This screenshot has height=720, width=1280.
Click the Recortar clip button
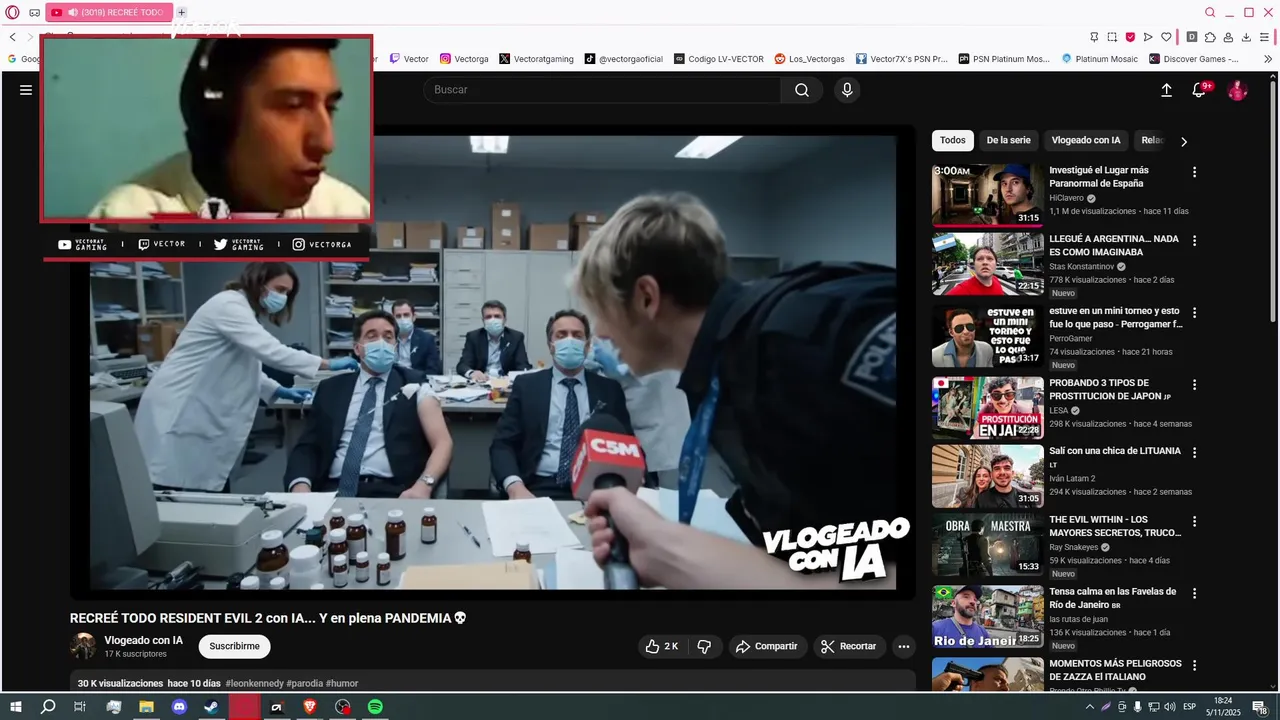pyautogui.click(x=848, y=647)
